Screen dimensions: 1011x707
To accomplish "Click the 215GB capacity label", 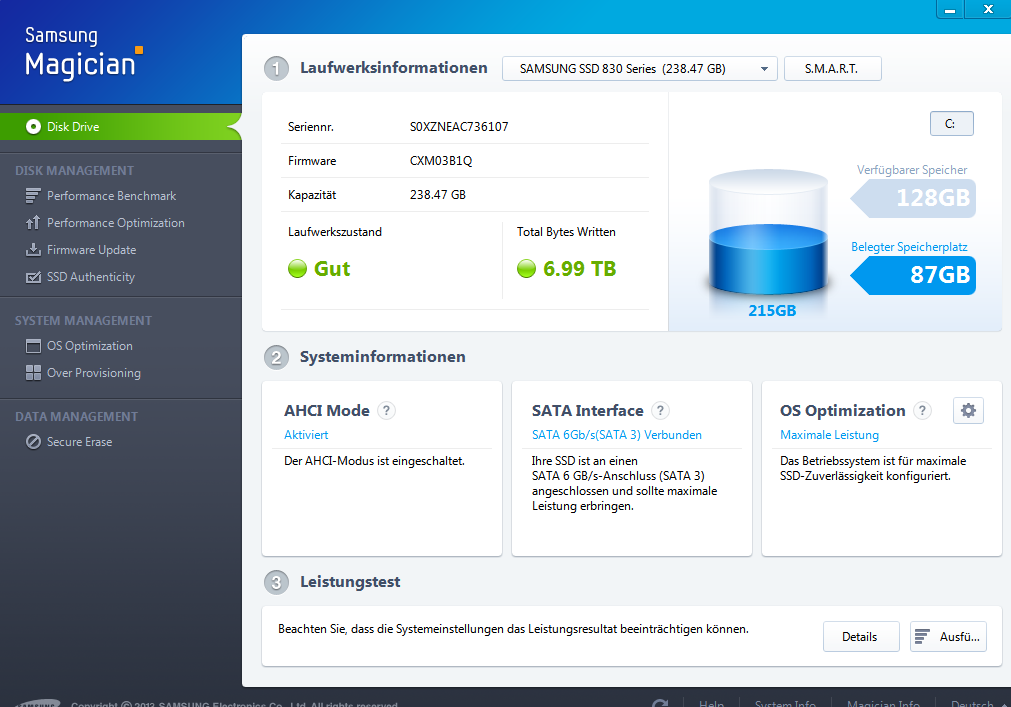I will click(772, 311).
